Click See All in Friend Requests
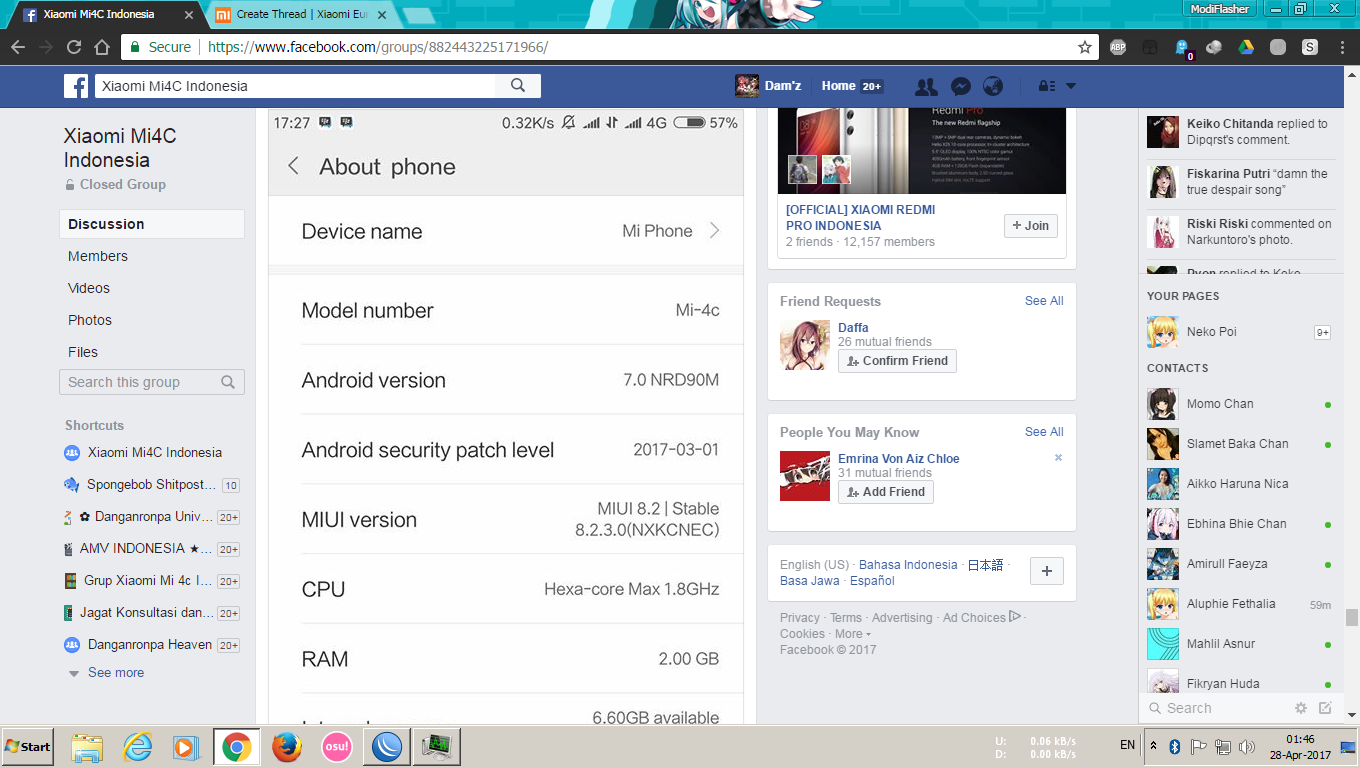1360x768 pixels. (x=1044, y=301)
